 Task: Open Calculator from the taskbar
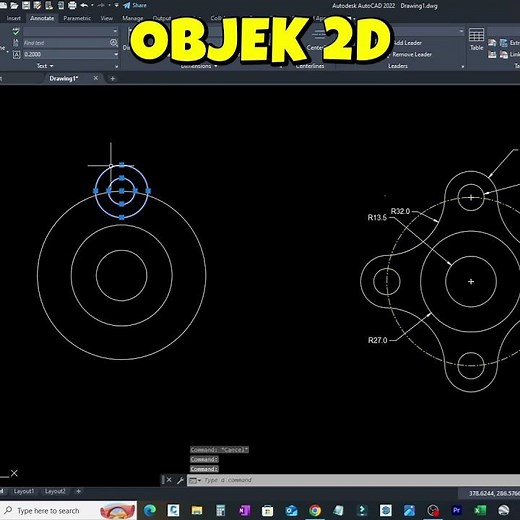220,510
